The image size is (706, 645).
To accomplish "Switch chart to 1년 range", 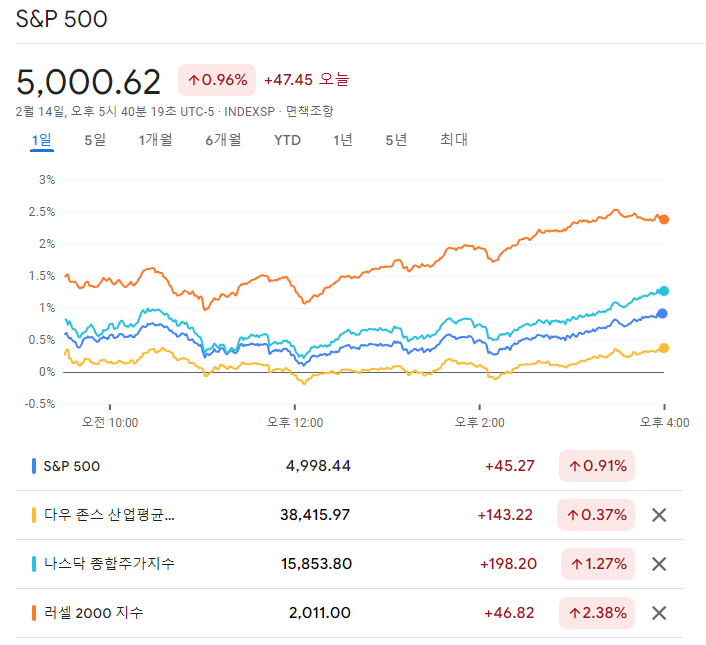I will [x=343, y=140].
